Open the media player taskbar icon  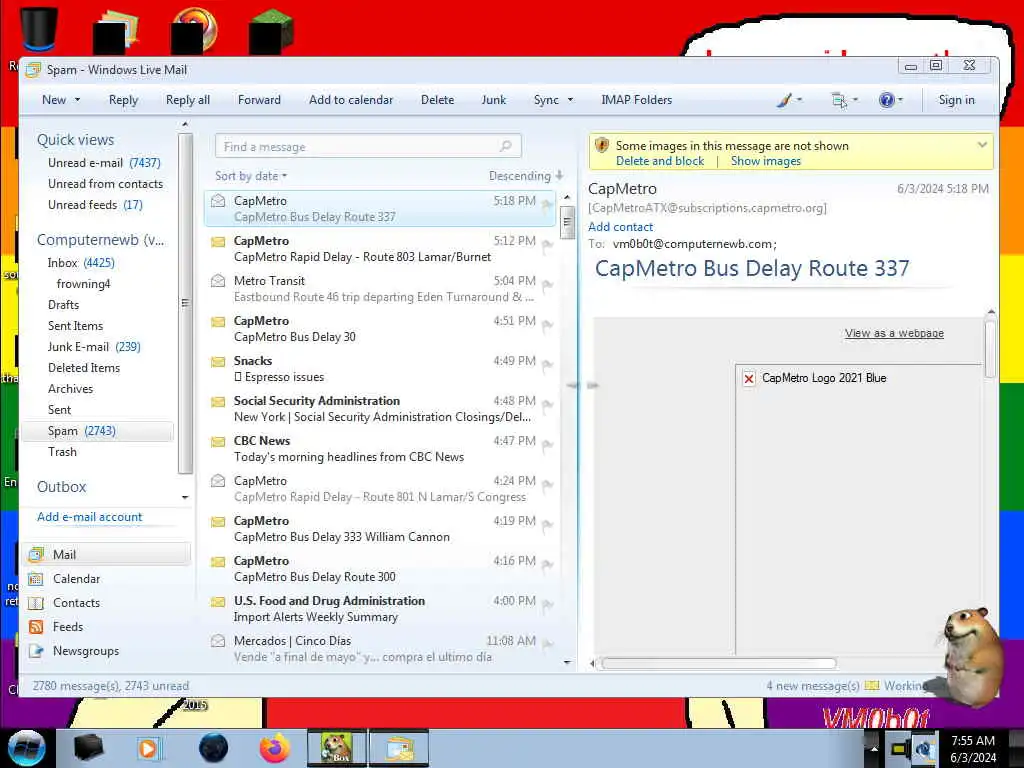pyautogui.click(x=148, y=748)
